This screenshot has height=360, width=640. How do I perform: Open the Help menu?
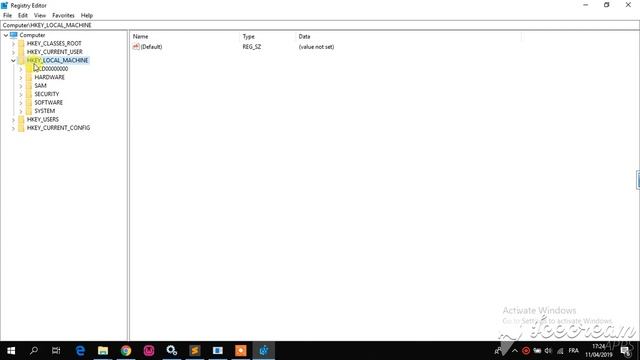tap(87, 16)
